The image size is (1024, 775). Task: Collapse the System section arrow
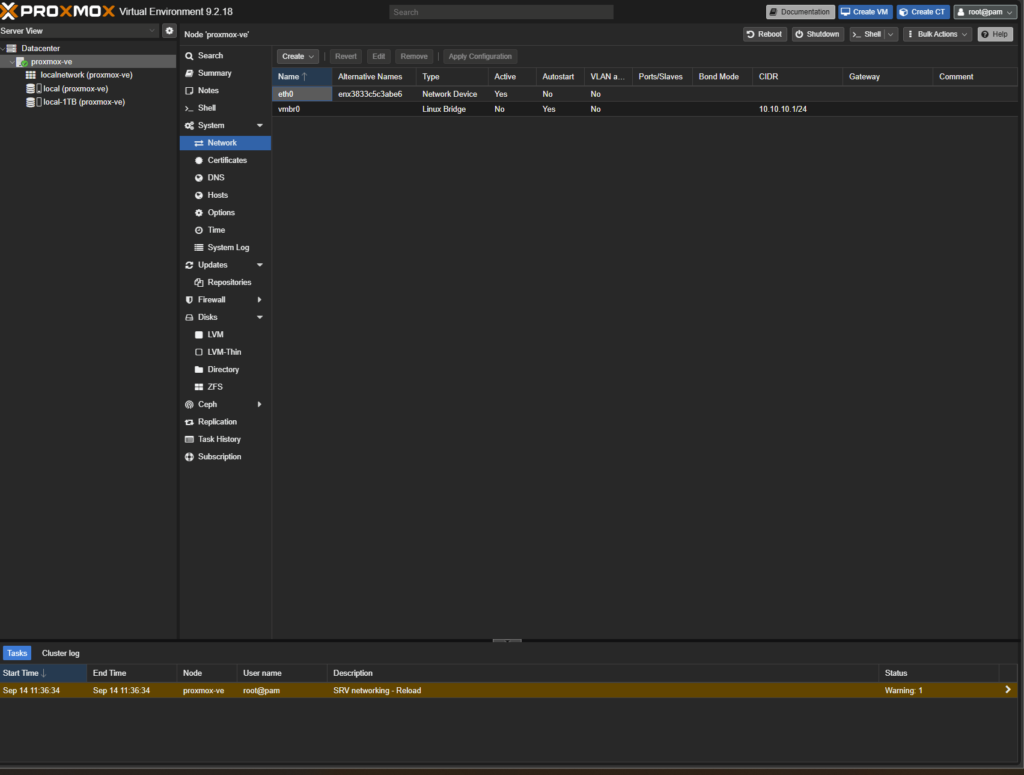(260, 125)
